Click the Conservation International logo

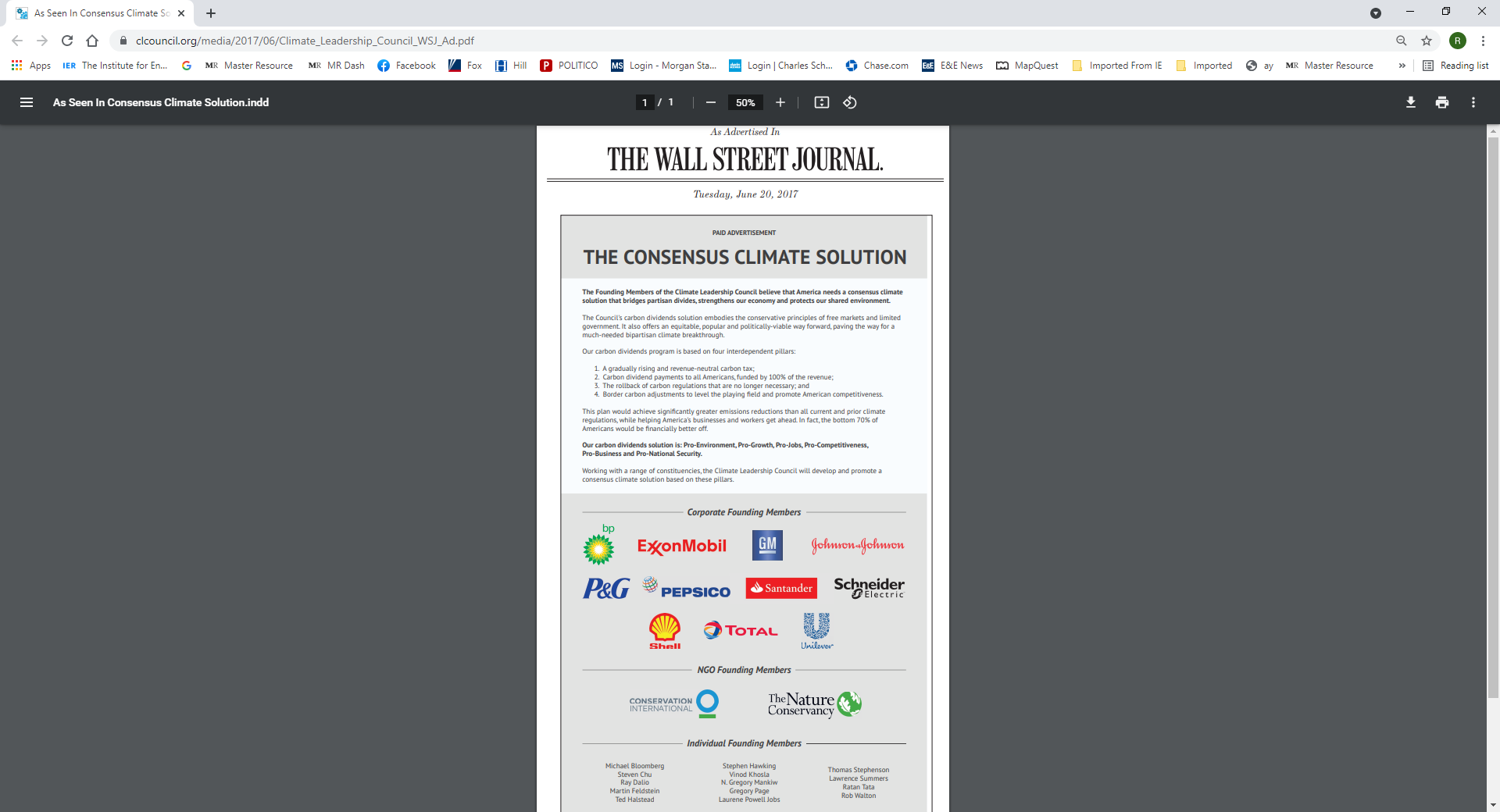tap(673, 703)
